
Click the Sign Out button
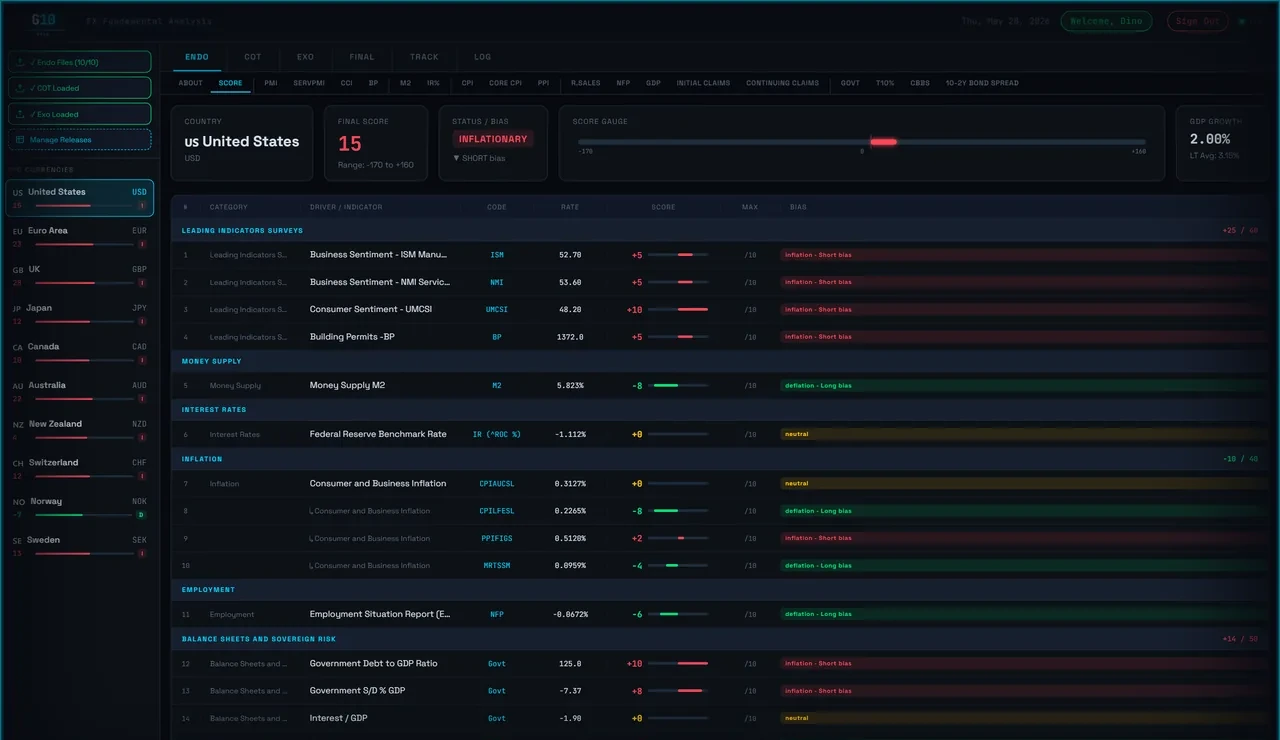1198,21
